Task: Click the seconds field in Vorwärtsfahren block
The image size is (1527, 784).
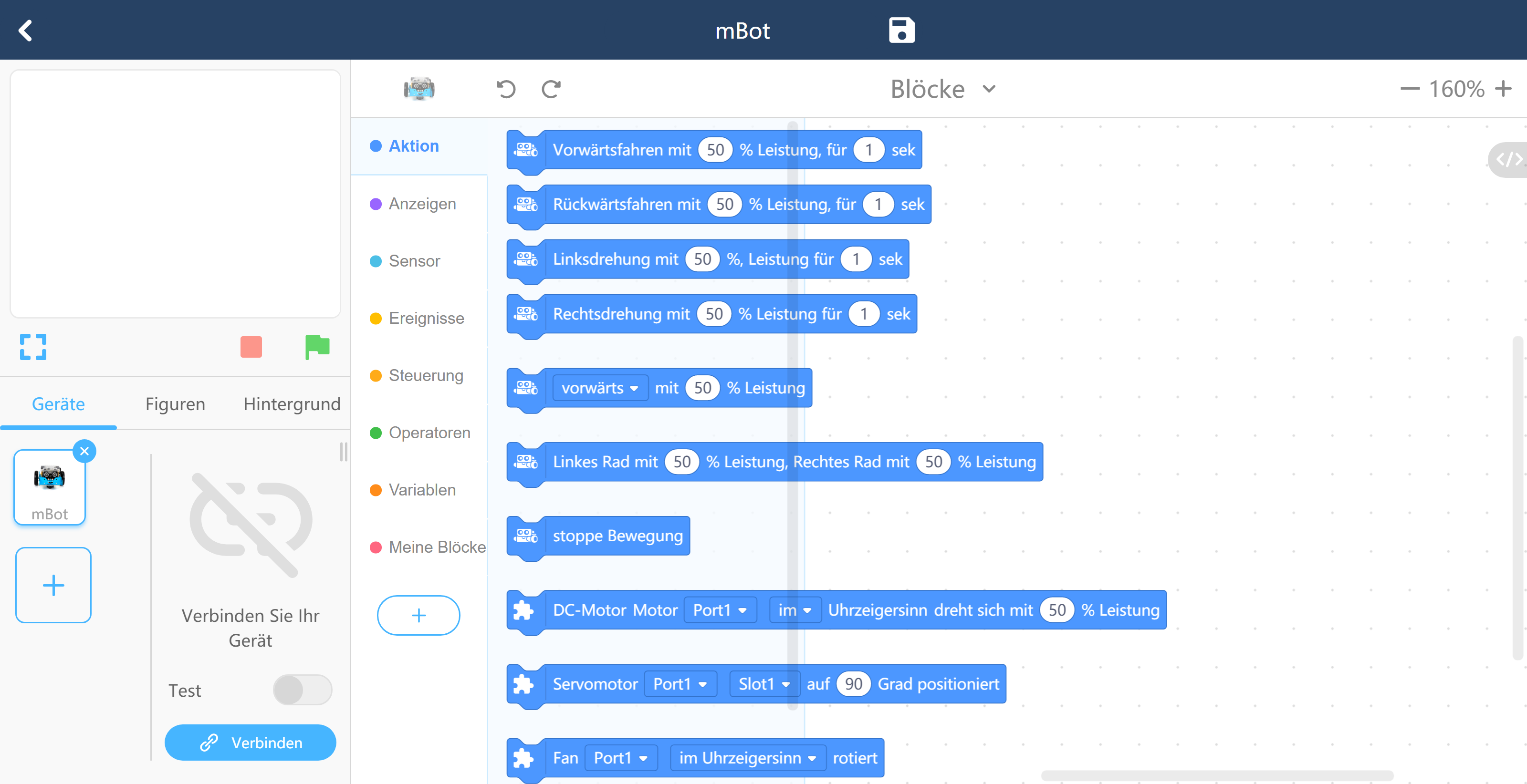Action: (869, 150)
